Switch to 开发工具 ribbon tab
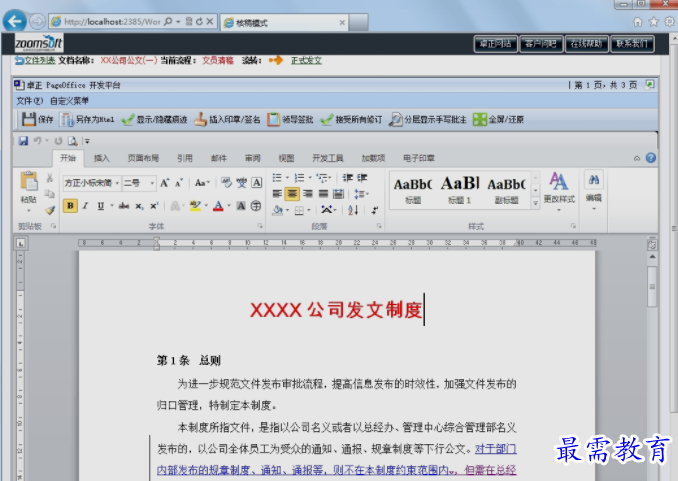678x481 pixels. pos(328,158)
